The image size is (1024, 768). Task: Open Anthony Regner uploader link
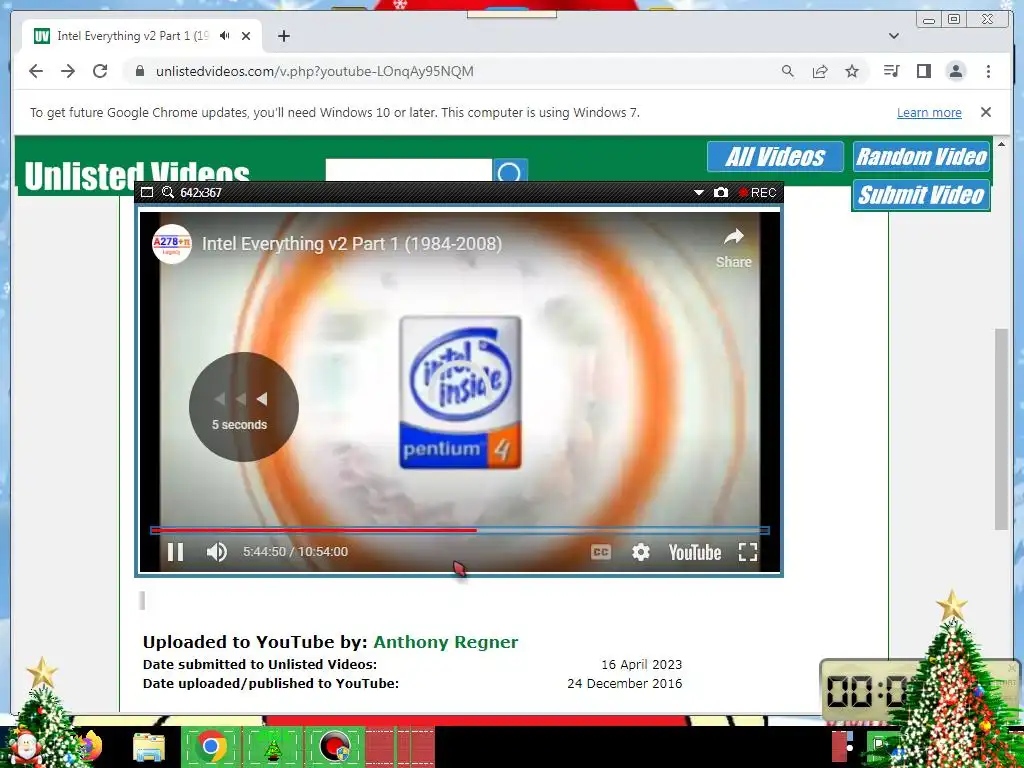click(x=445, y=642)
